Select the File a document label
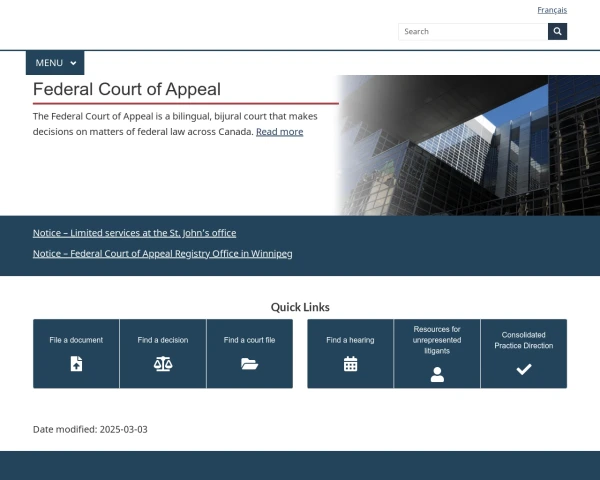The image size is (600, 480). click(76, 340)
